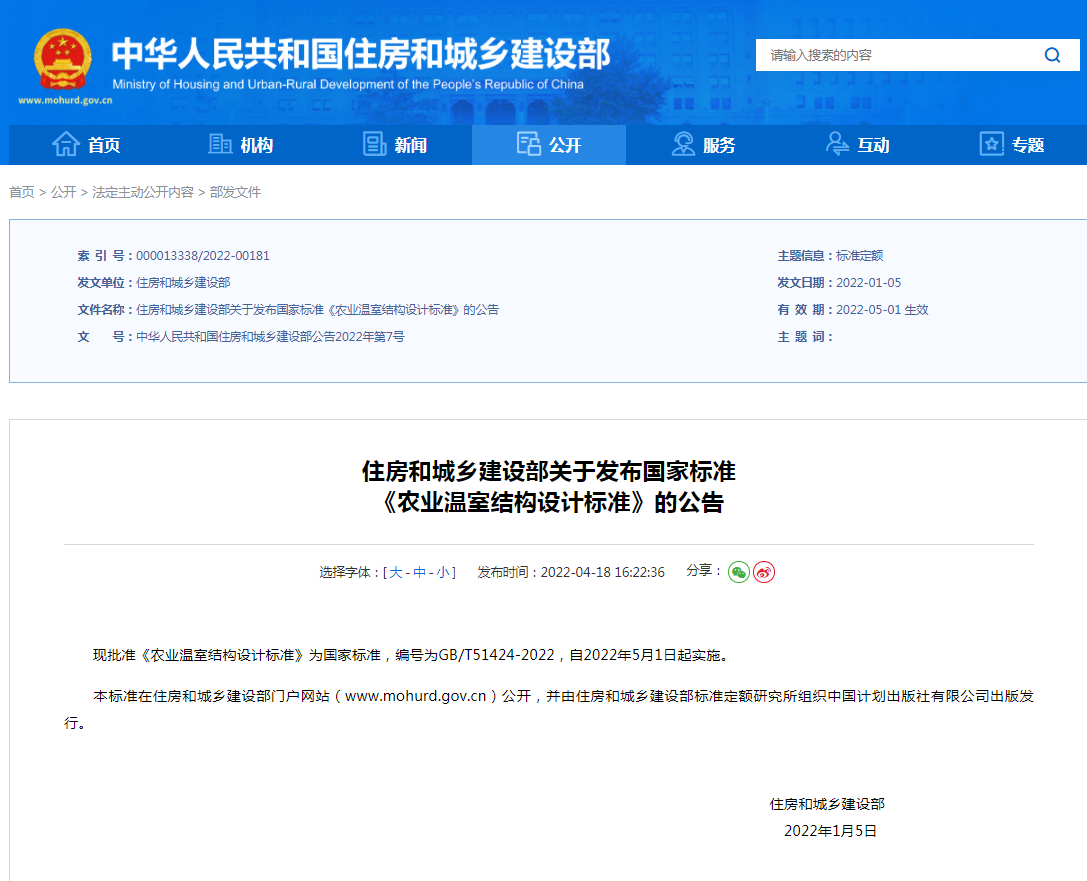The width and height of the screenshot is (1087, 882).
Task: Click the house icon for 首页
Action: [x=66, y=145]
